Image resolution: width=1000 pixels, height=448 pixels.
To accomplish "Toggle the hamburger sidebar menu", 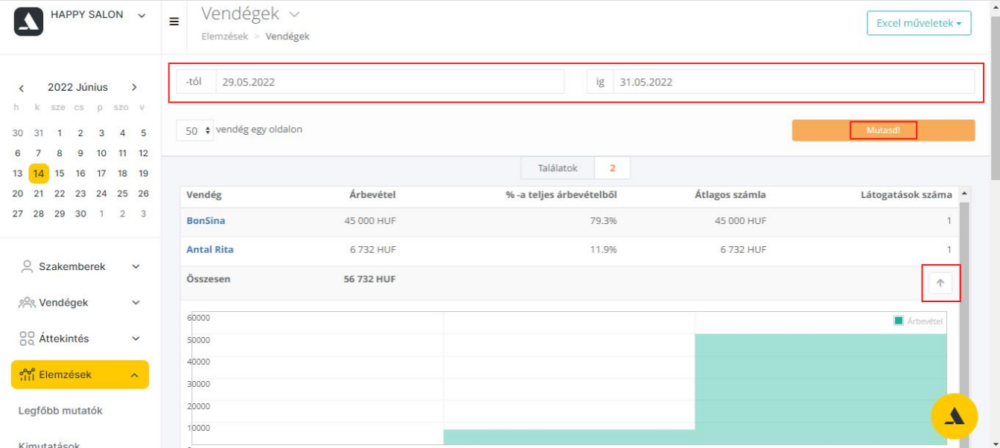I will click(x=173, y=21).
